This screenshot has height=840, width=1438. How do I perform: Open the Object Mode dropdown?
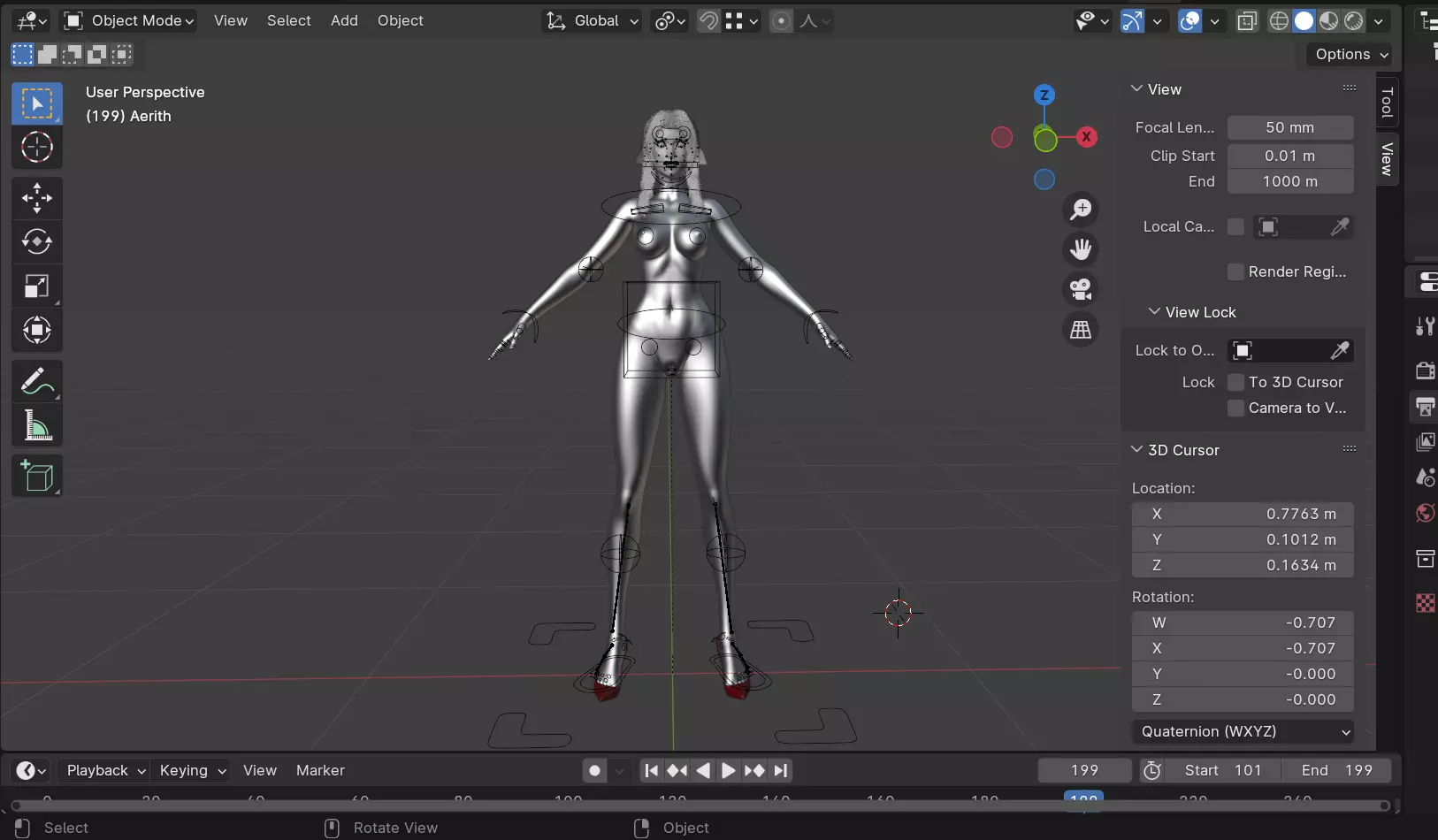[128, 20]
